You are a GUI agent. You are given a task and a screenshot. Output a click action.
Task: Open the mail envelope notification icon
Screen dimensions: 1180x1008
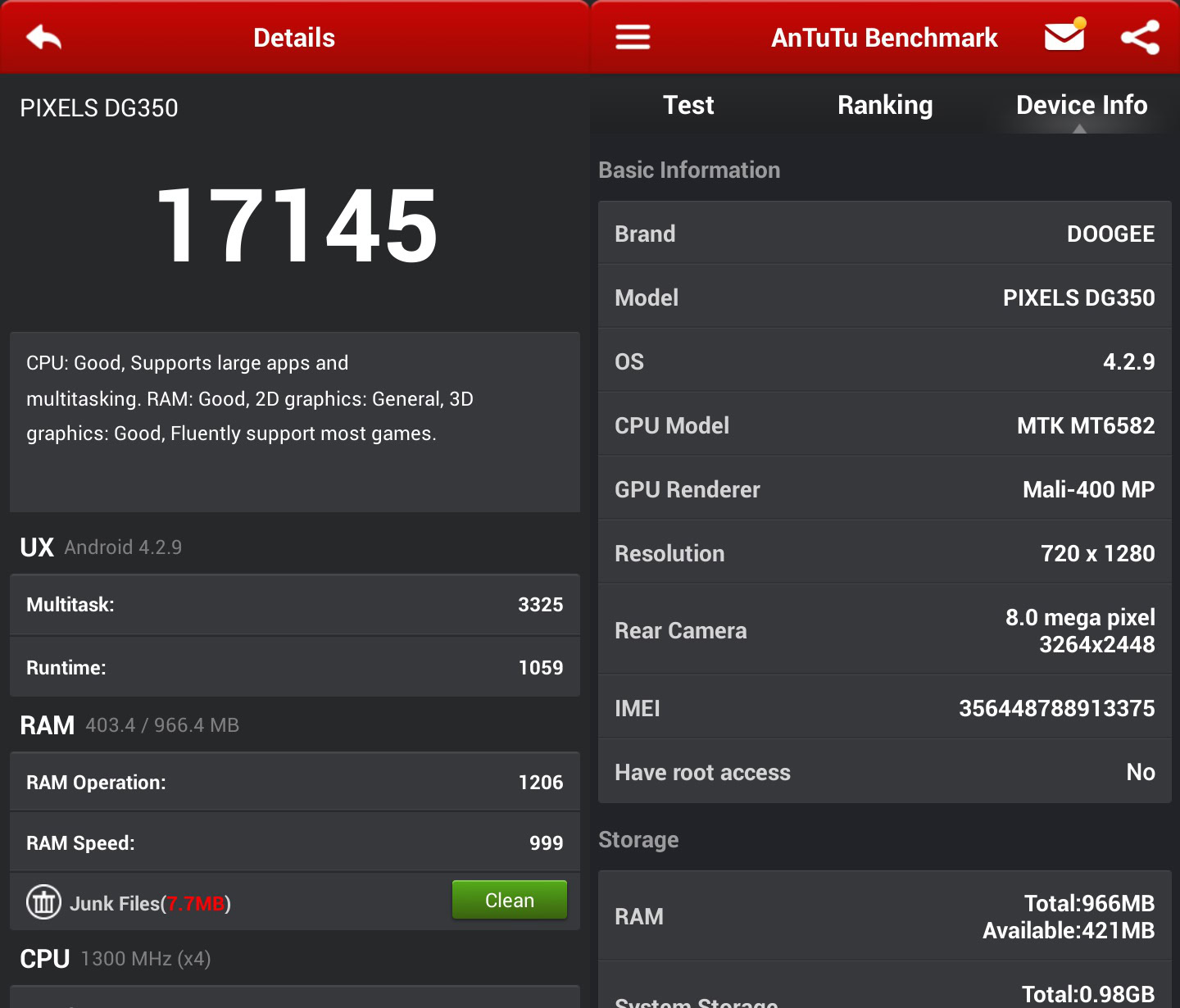[1064, 36]
